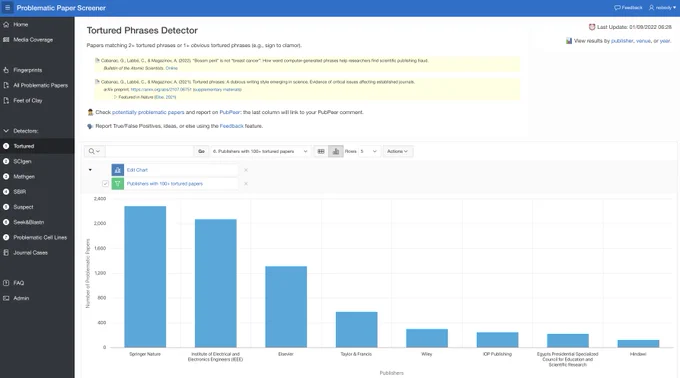The width and height of the screenshot is (680, 378).
Task: View results by year link
Action: point(665,41)
